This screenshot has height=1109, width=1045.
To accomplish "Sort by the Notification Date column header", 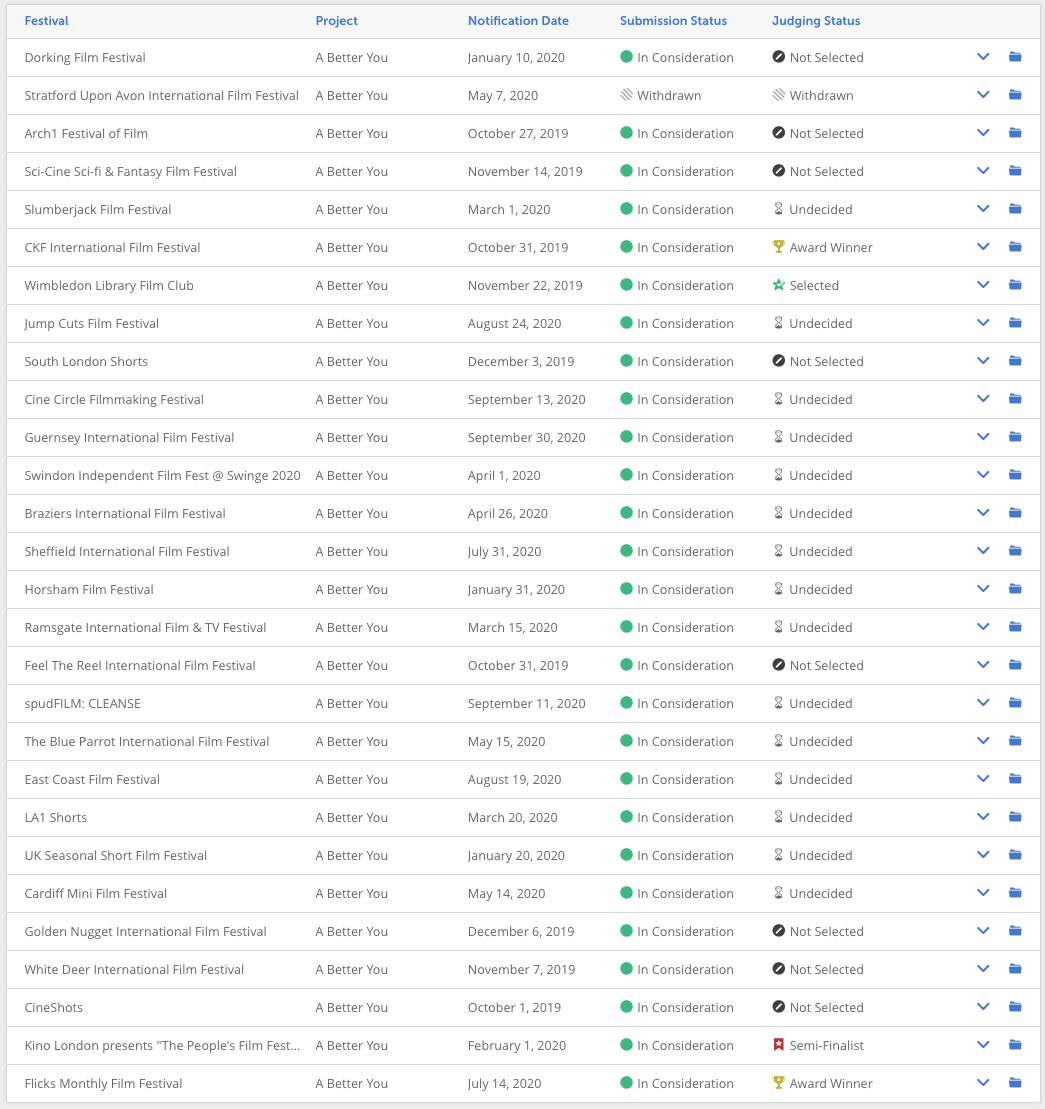I will 518,21.
